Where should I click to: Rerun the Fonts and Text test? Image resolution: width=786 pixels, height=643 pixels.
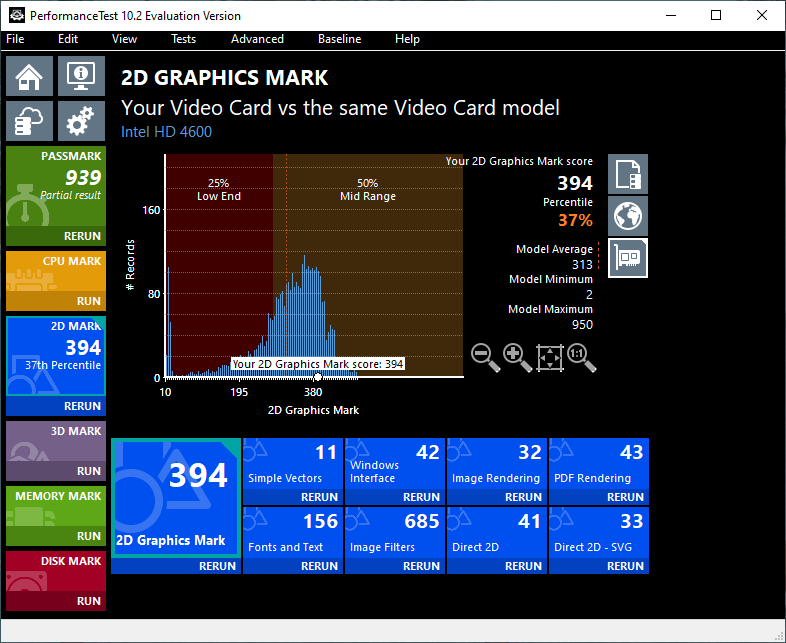(293, 566)
